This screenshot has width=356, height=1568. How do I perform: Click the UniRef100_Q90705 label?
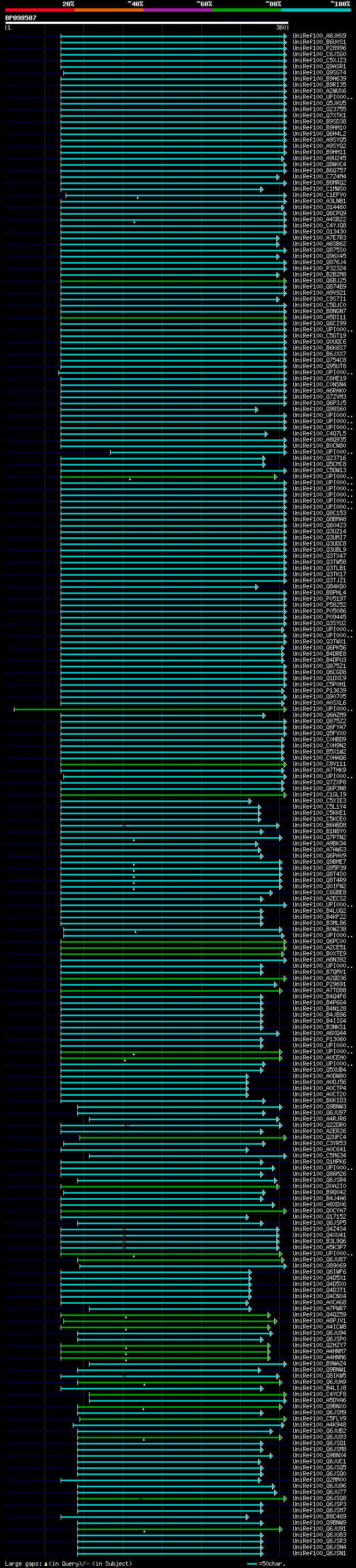pos(319,696)
